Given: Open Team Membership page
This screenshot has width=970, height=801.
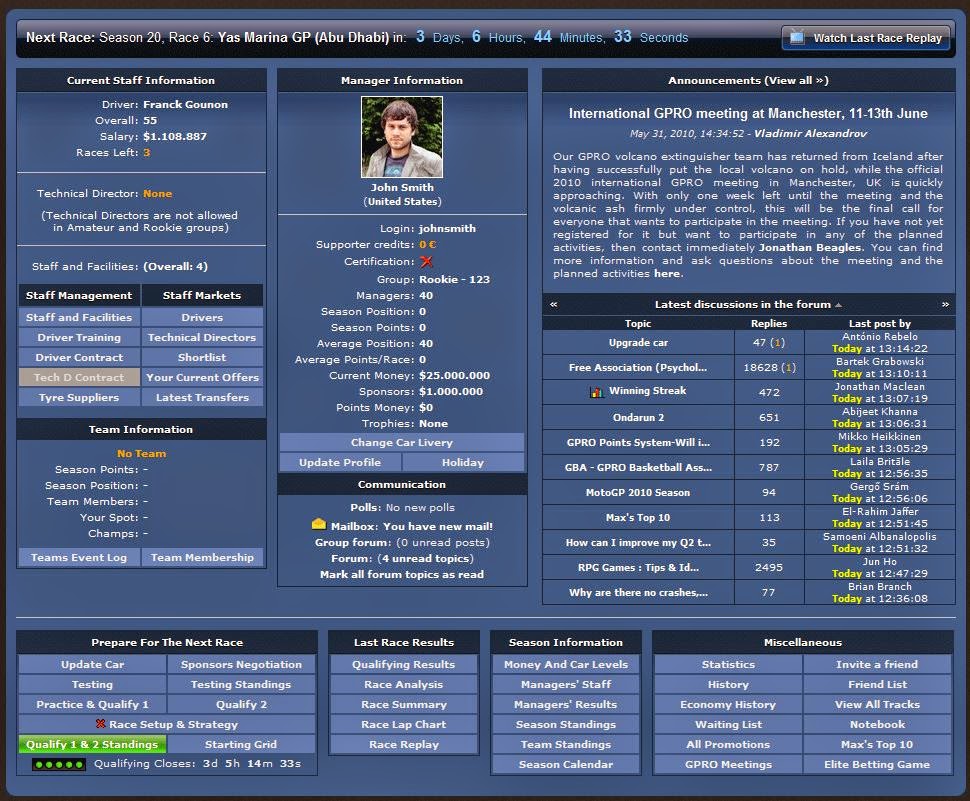Looking at the screenshot, I should coord(202,557).
